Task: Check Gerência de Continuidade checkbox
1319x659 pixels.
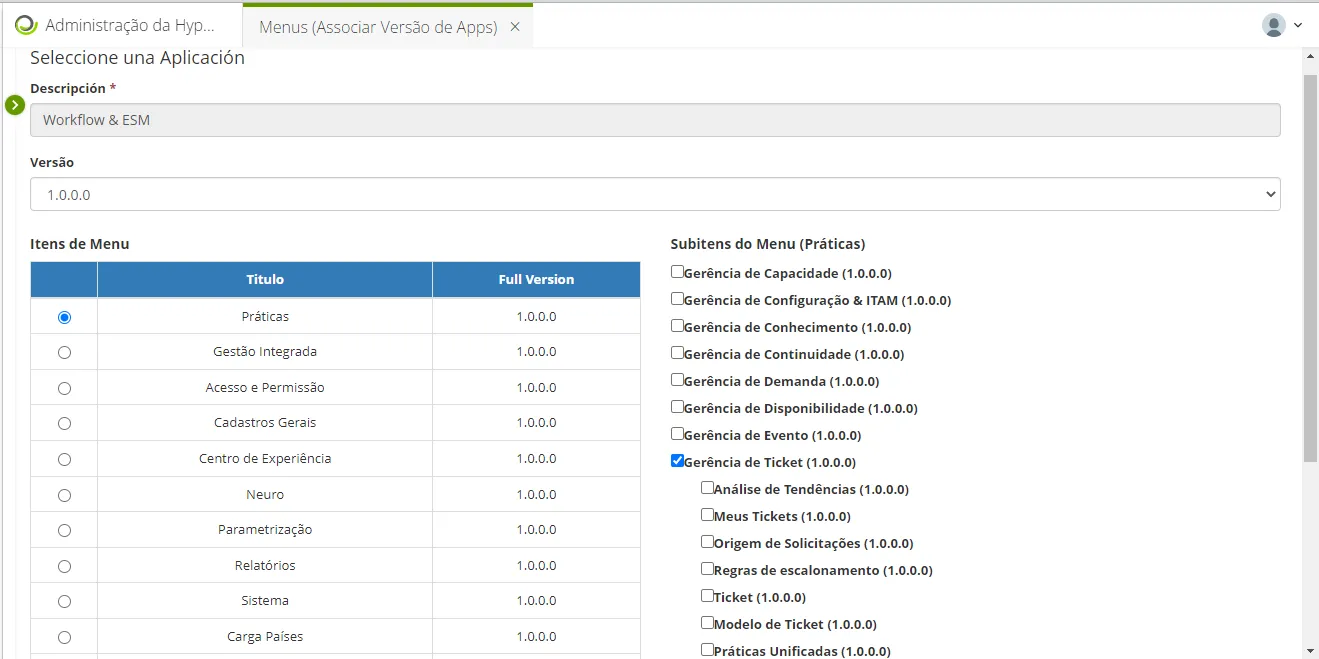Action: [677, 353]
